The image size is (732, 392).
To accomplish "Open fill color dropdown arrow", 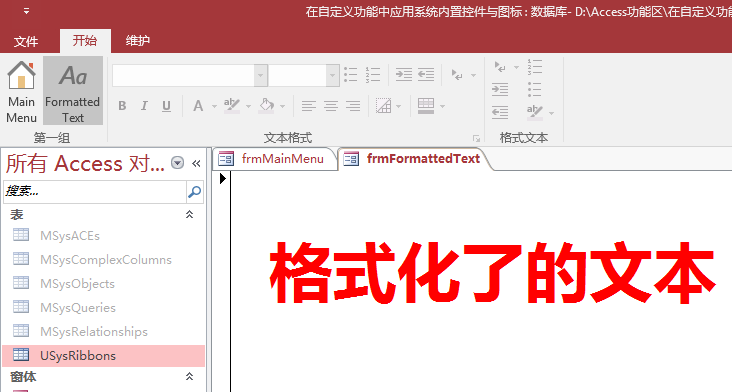I will click(x=282, y=106).
